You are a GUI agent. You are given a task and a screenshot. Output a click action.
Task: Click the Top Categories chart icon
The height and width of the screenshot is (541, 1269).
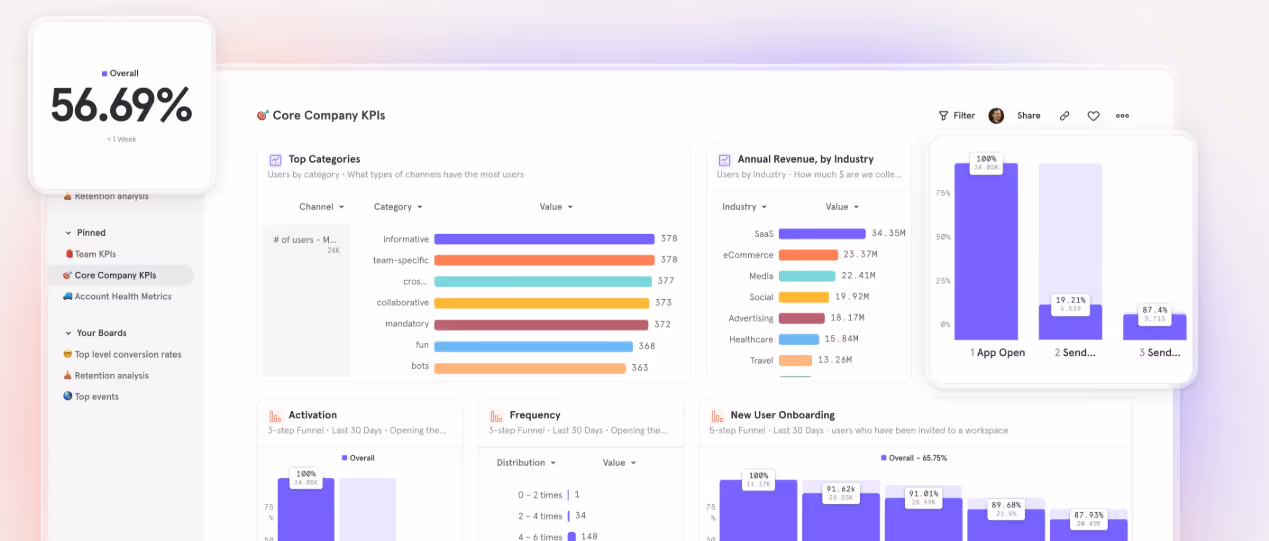(275, 159)
